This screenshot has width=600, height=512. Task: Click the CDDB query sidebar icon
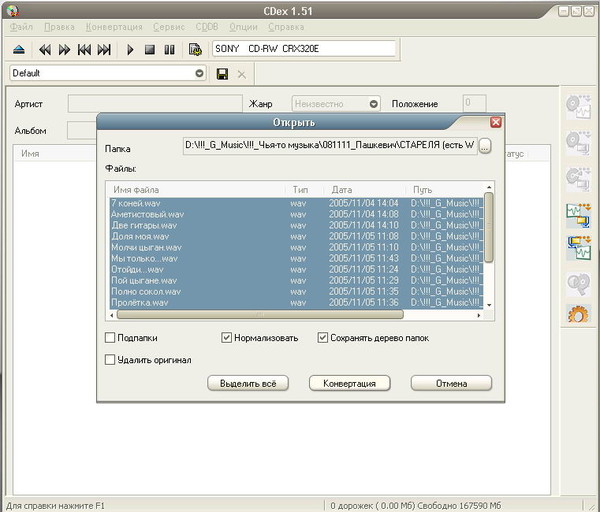pos(579,284)
